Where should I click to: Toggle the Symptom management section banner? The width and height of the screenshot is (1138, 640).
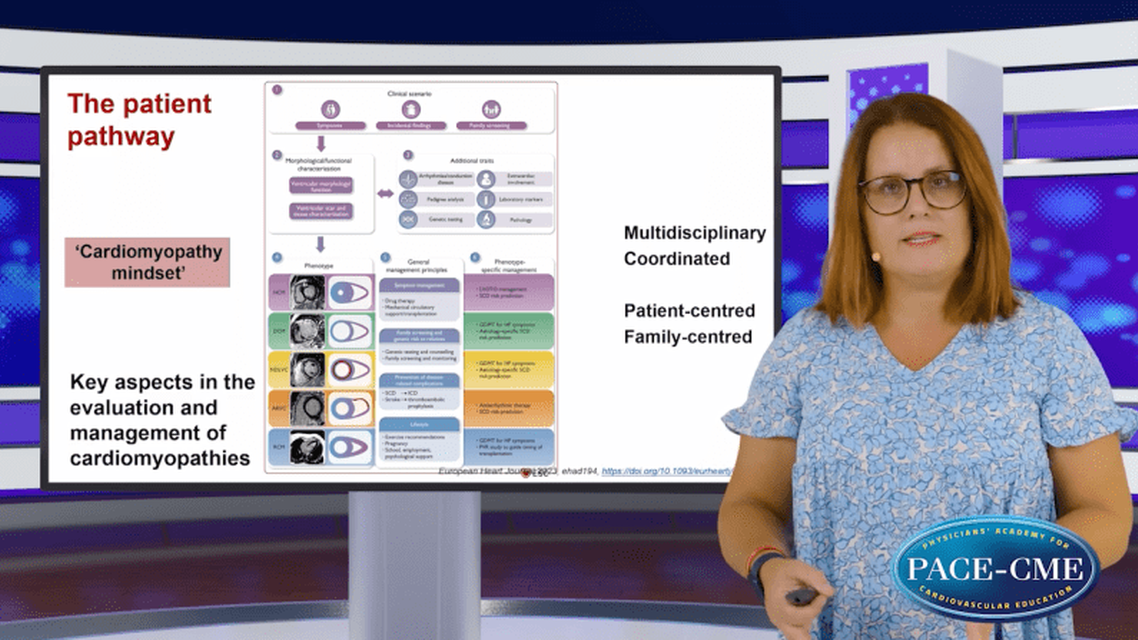418,285
